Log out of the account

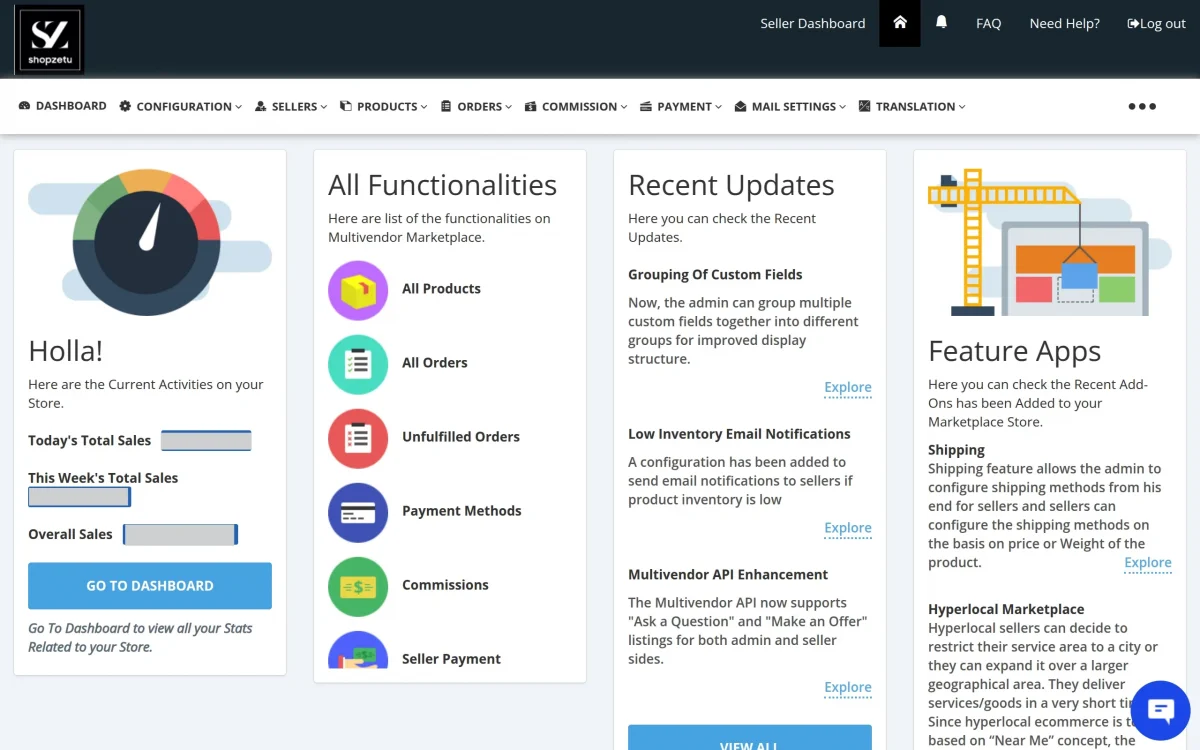(1156, 23)
